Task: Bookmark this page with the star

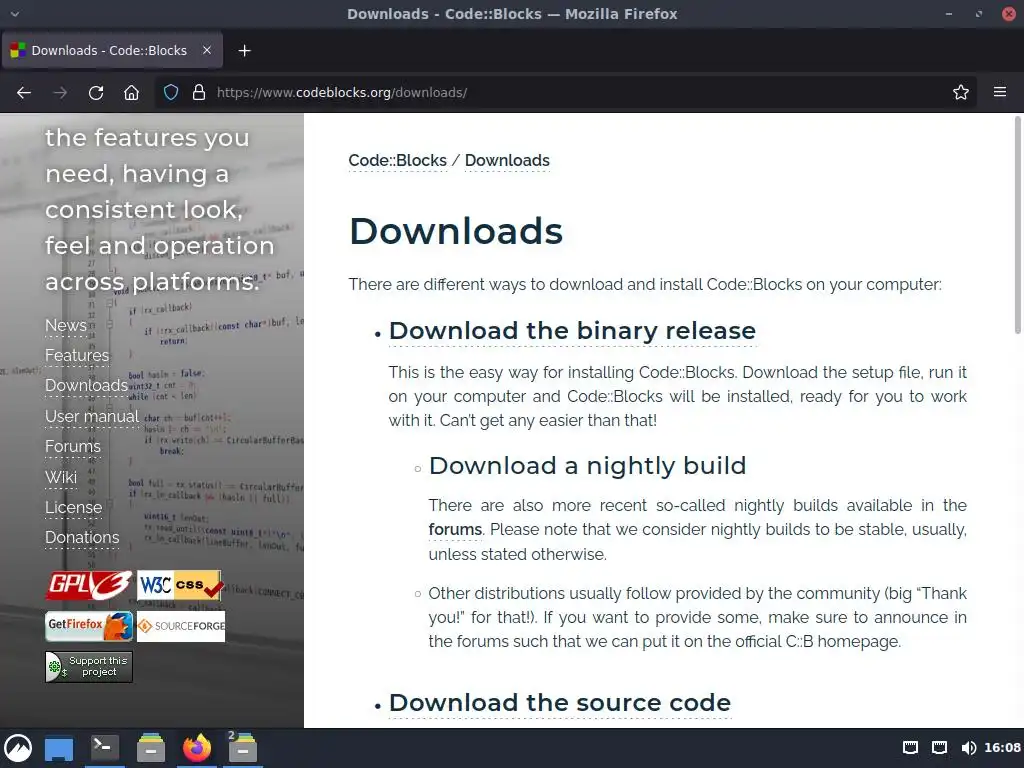Action: (x=961, y=93)
